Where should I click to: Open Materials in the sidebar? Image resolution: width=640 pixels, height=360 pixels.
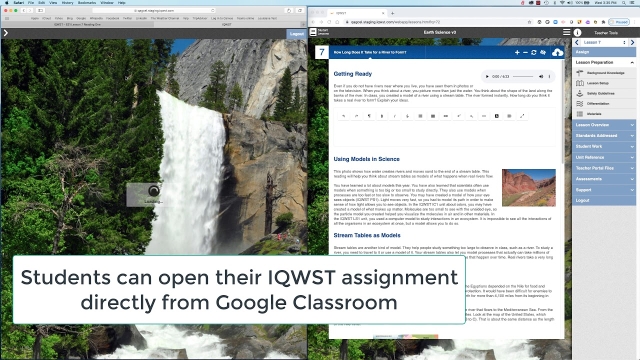point(604,114)
